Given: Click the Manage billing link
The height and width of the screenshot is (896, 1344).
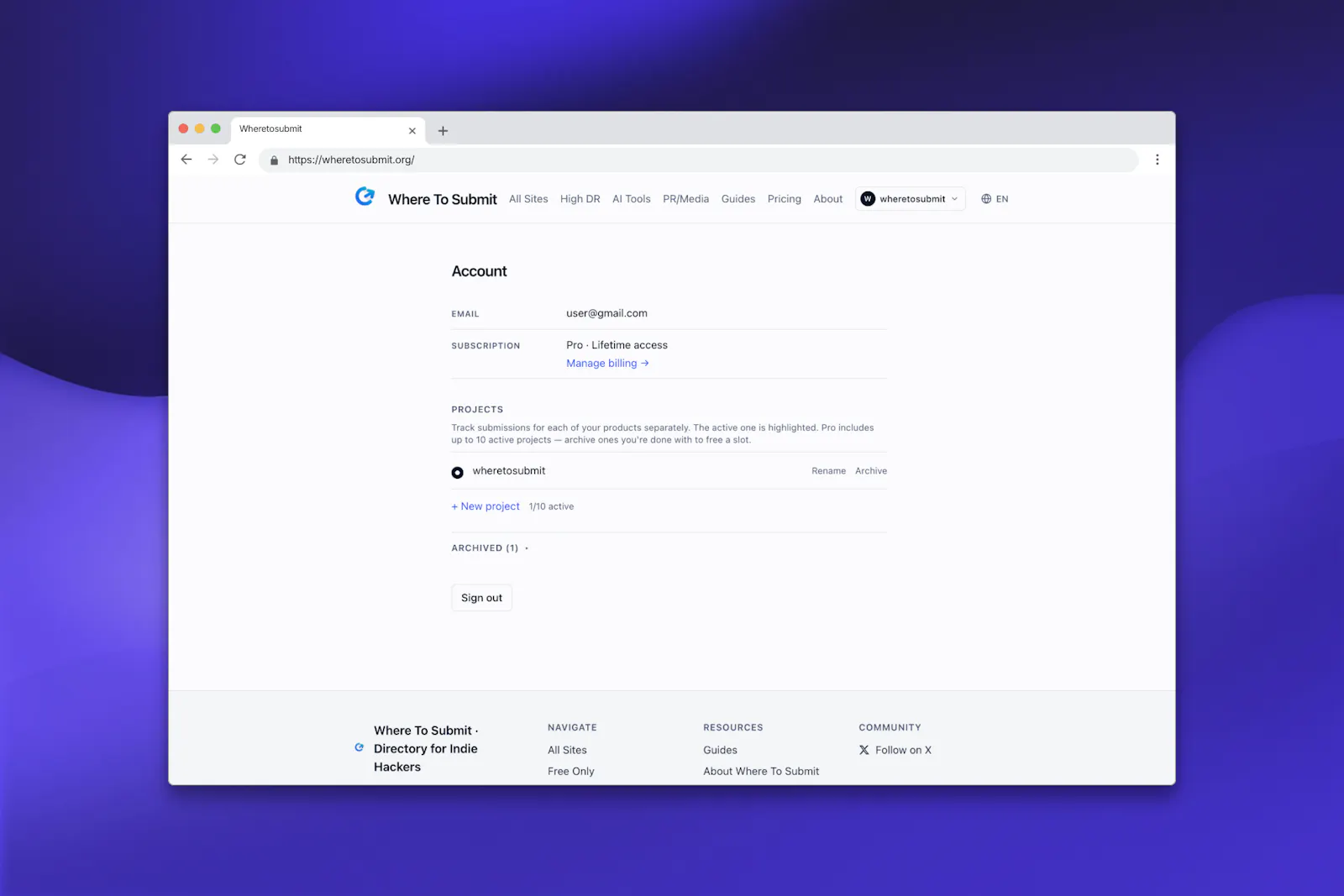Looking at the screenshot, I should tap(607, 364).
